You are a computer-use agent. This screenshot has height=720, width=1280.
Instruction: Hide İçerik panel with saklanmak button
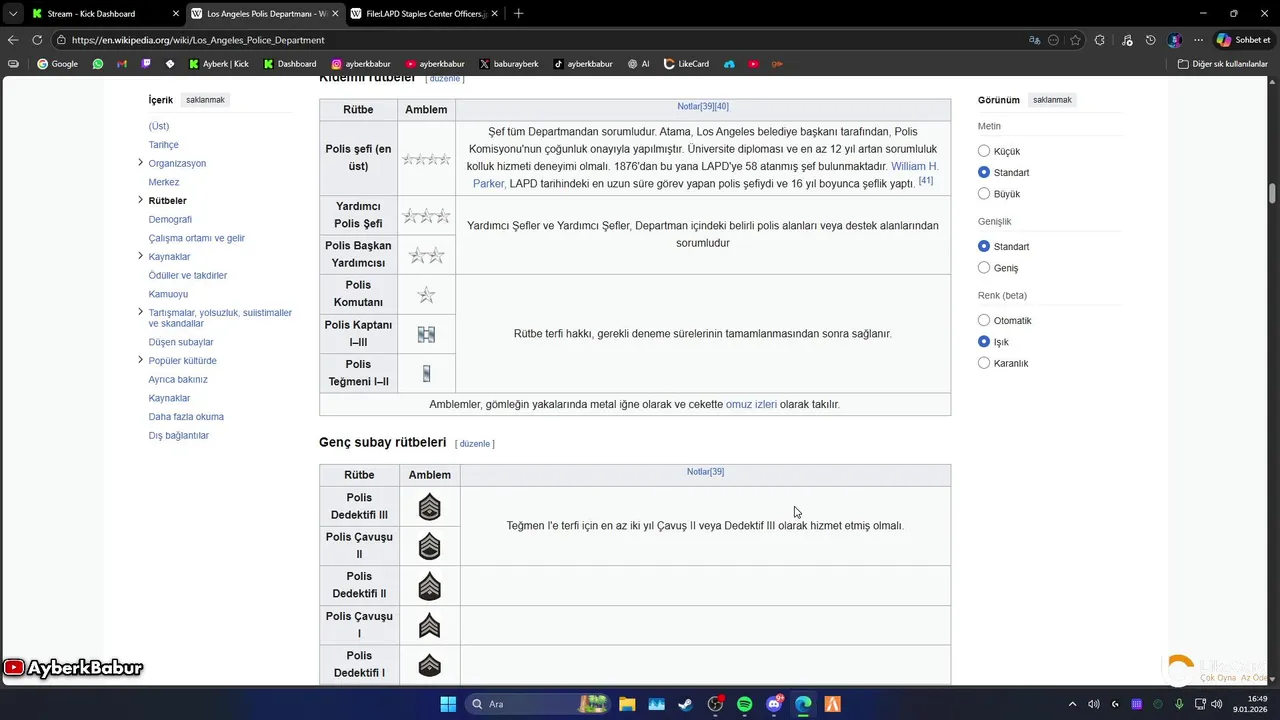point(205,100)
